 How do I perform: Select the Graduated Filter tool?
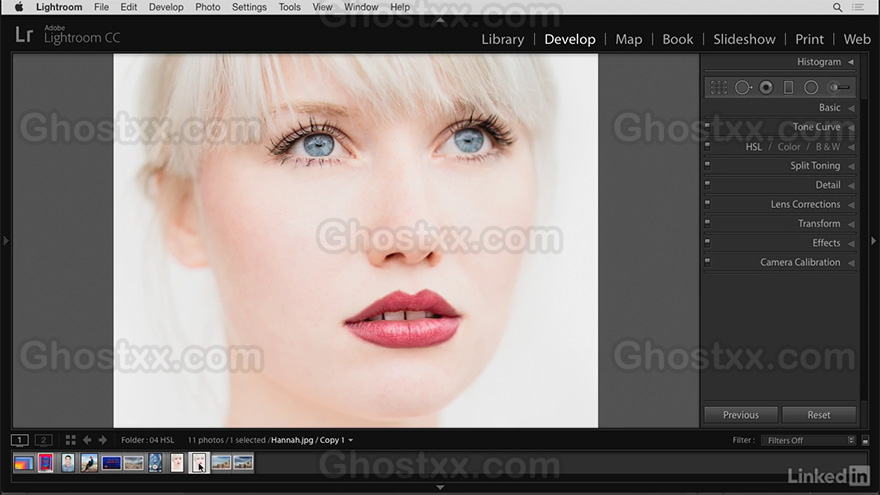(789, 88)
